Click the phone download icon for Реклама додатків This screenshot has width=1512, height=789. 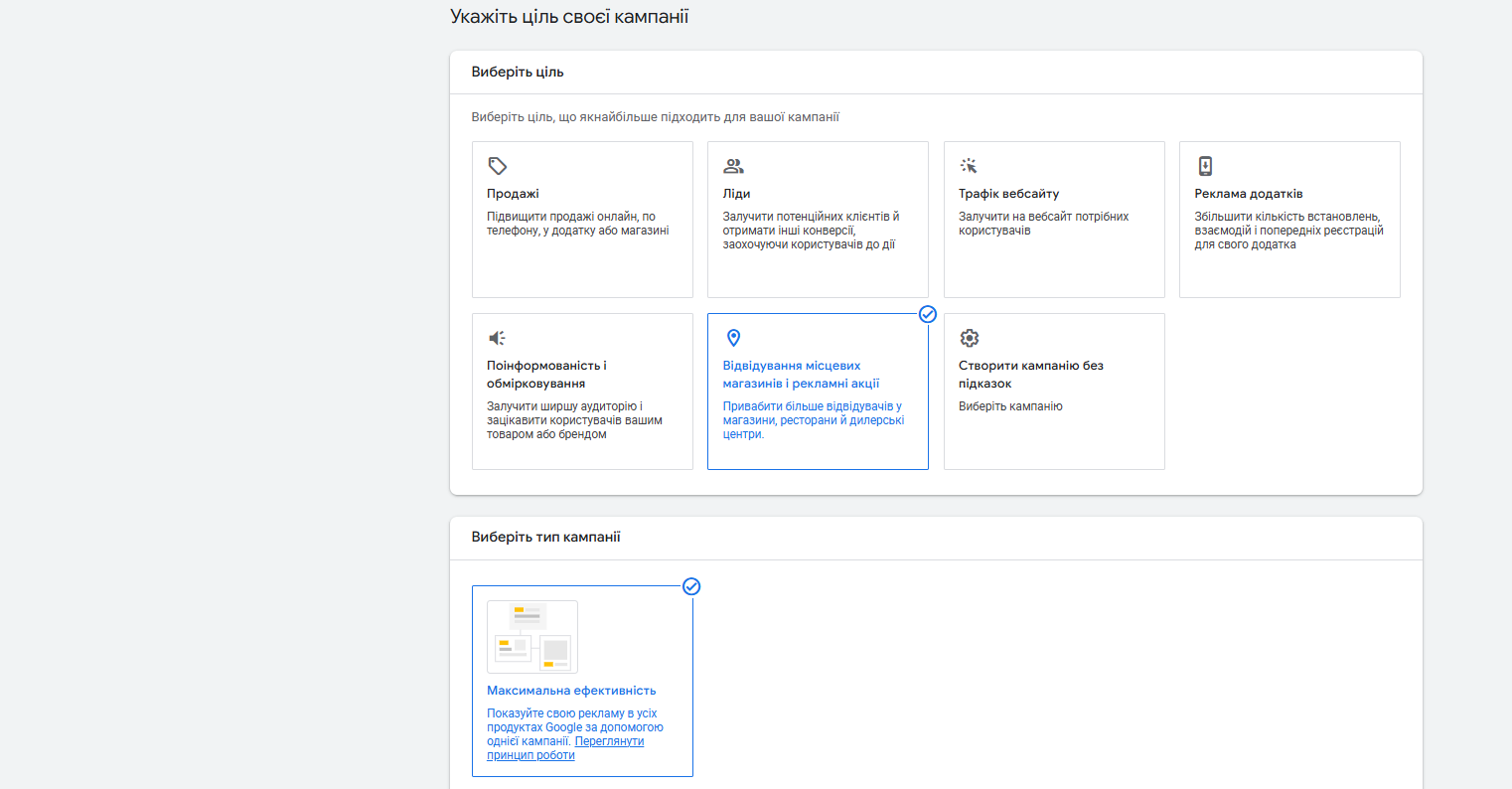[x=1205, y=166]
